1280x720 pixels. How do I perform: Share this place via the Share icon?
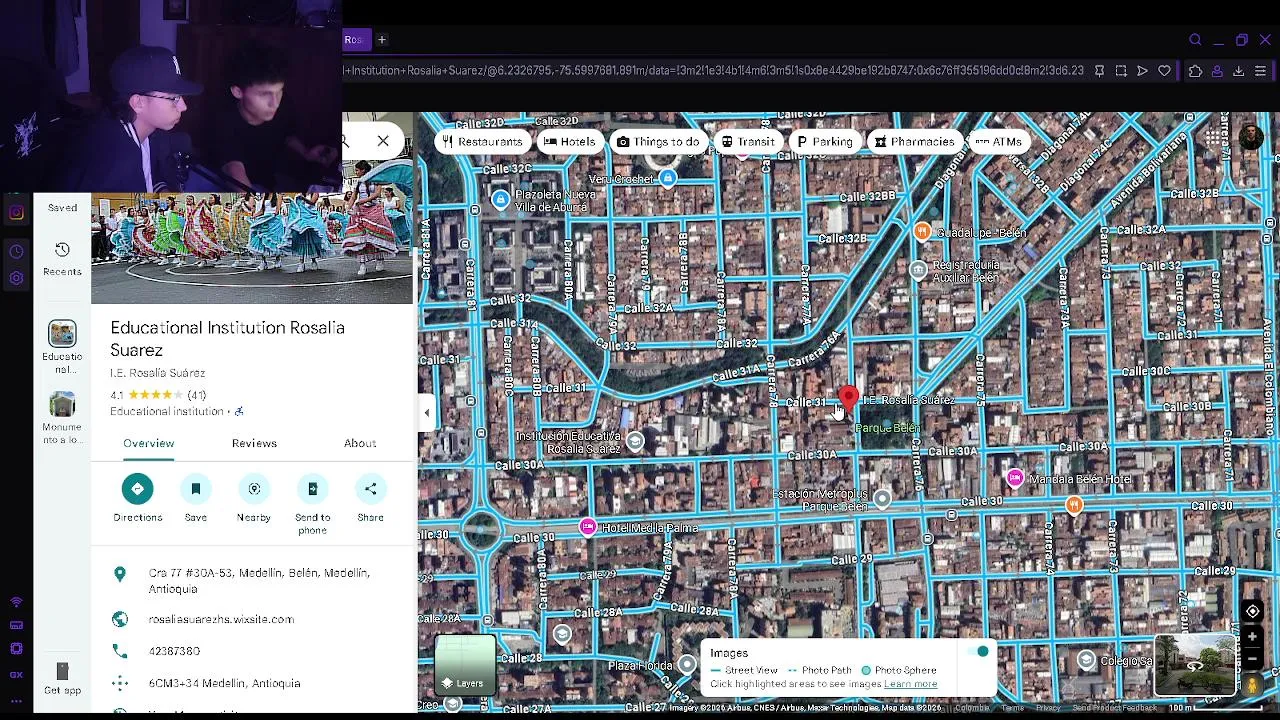(x=370, y=488)
